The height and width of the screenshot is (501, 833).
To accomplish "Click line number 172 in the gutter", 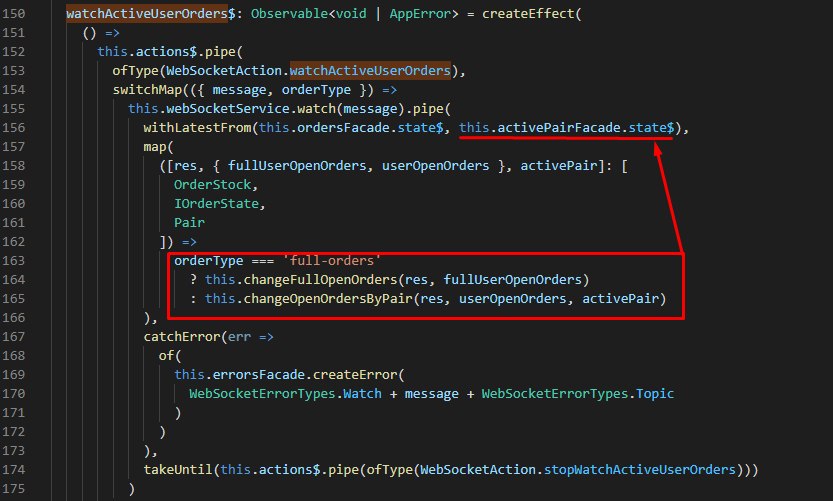I will click(x=13, y=432).
